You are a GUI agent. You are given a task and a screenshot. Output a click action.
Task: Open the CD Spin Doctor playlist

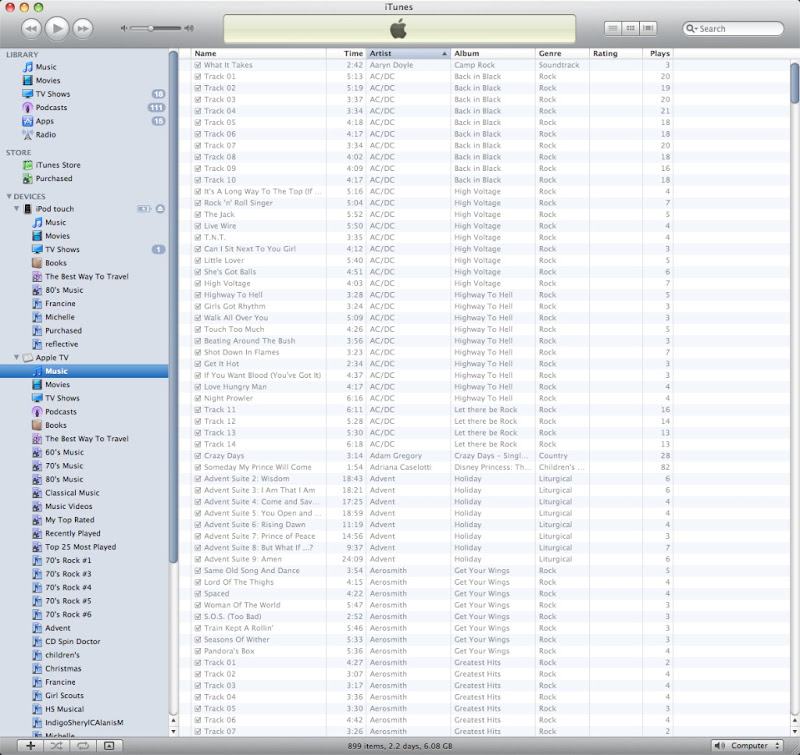click(72, 641)
